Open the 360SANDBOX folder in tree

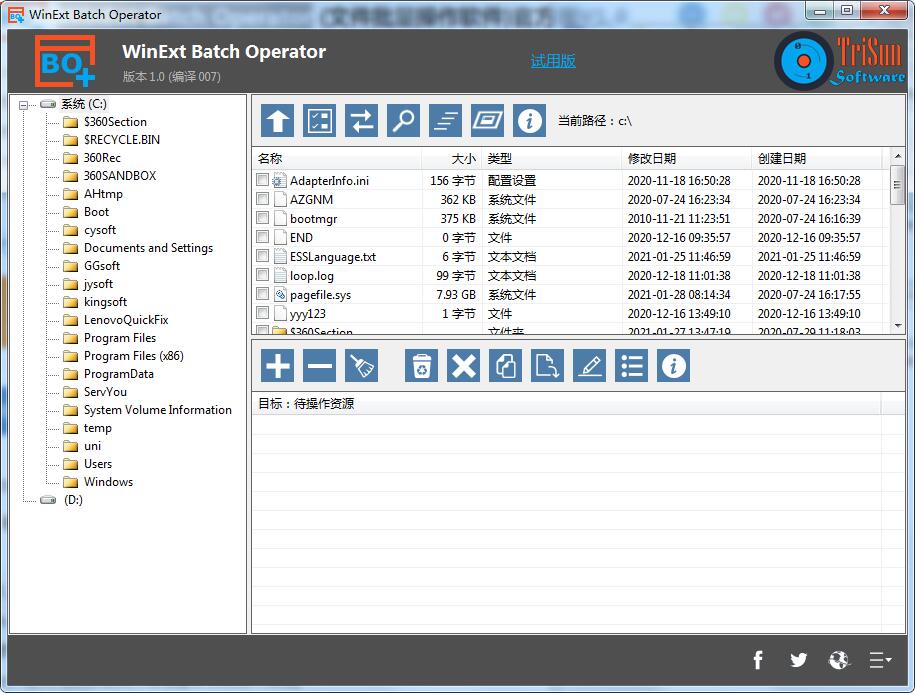click(x=120, y=176)
